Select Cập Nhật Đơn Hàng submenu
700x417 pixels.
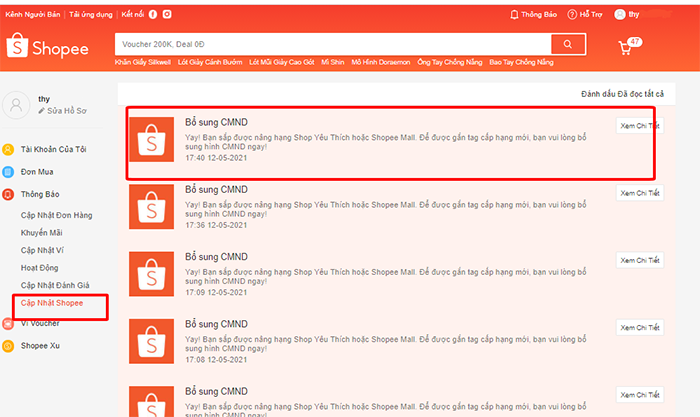pos(56,215)
